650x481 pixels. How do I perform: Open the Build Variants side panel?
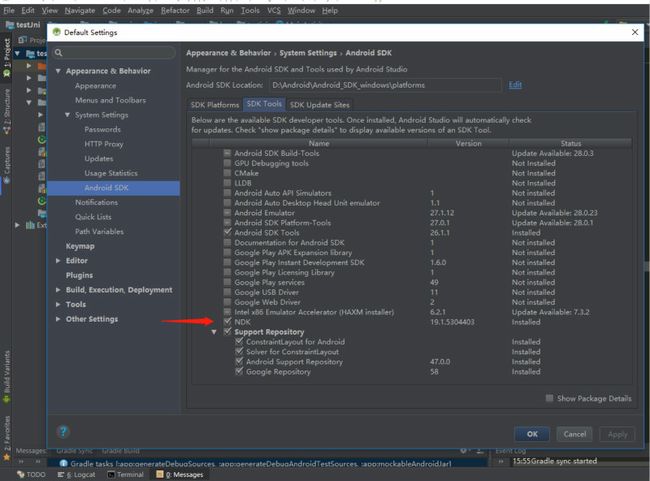[x=7, y=377]
